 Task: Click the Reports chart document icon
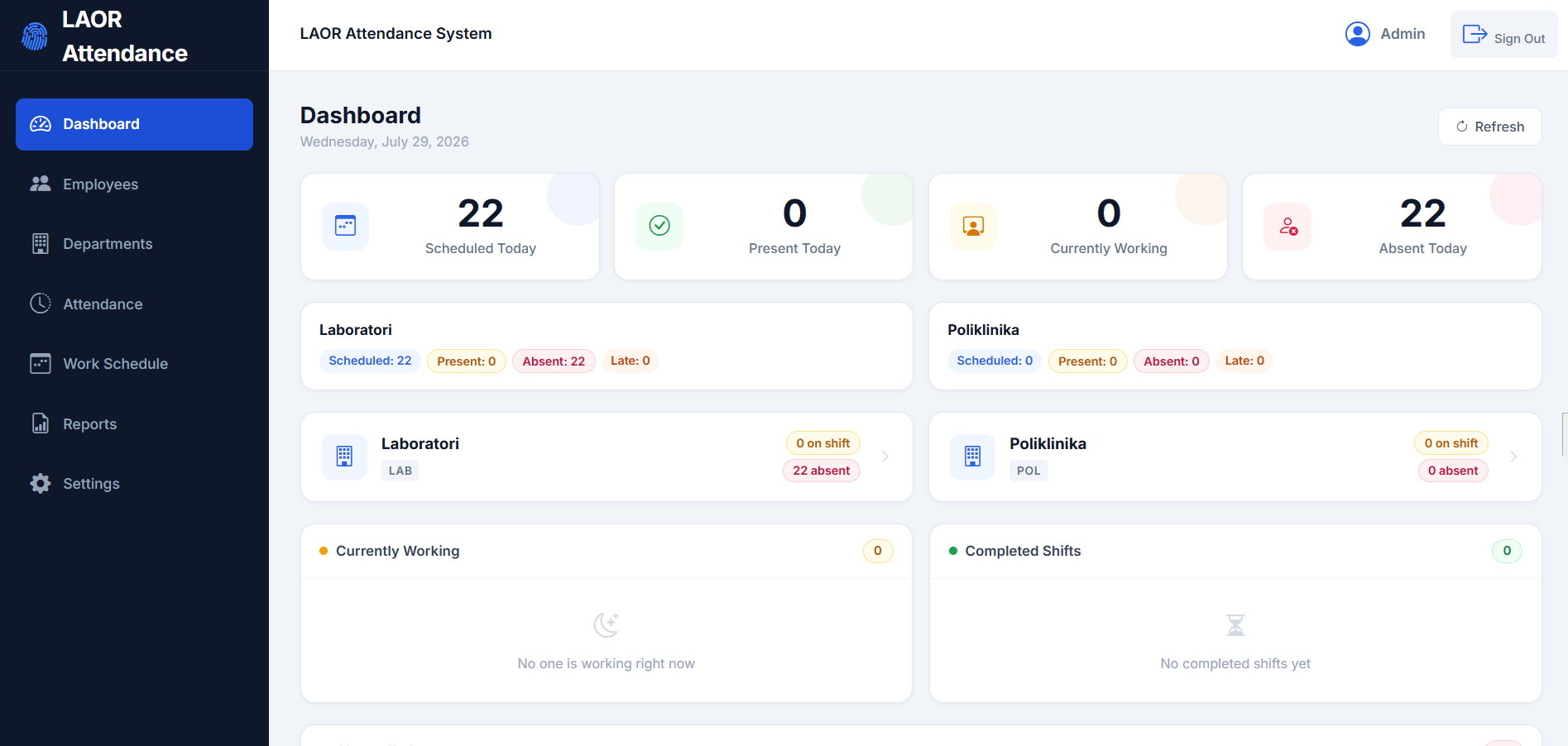coord(41,423)
